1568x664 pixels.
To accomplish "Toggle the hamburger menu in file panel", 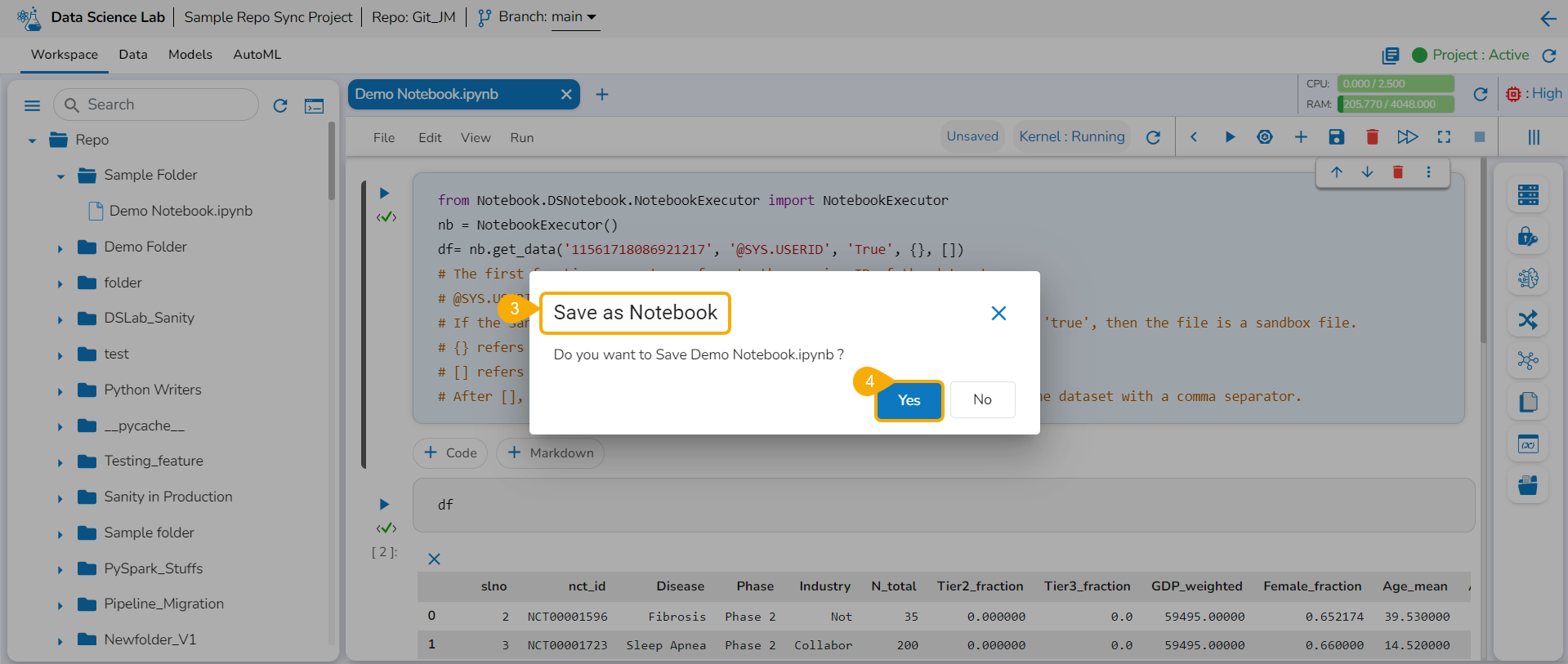I will tap(33, 105).
